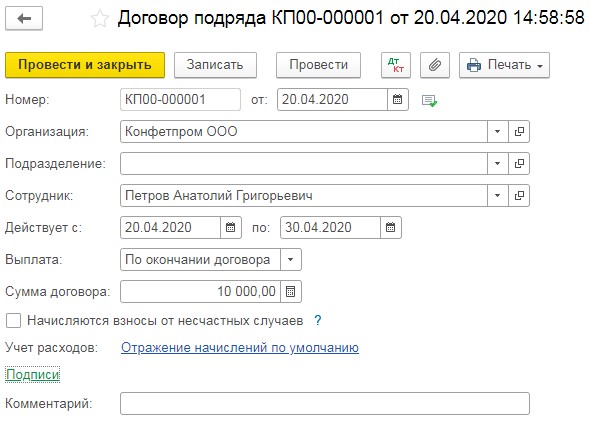
Task: Open calendar for document date field
Action: (x=398, y=99)
